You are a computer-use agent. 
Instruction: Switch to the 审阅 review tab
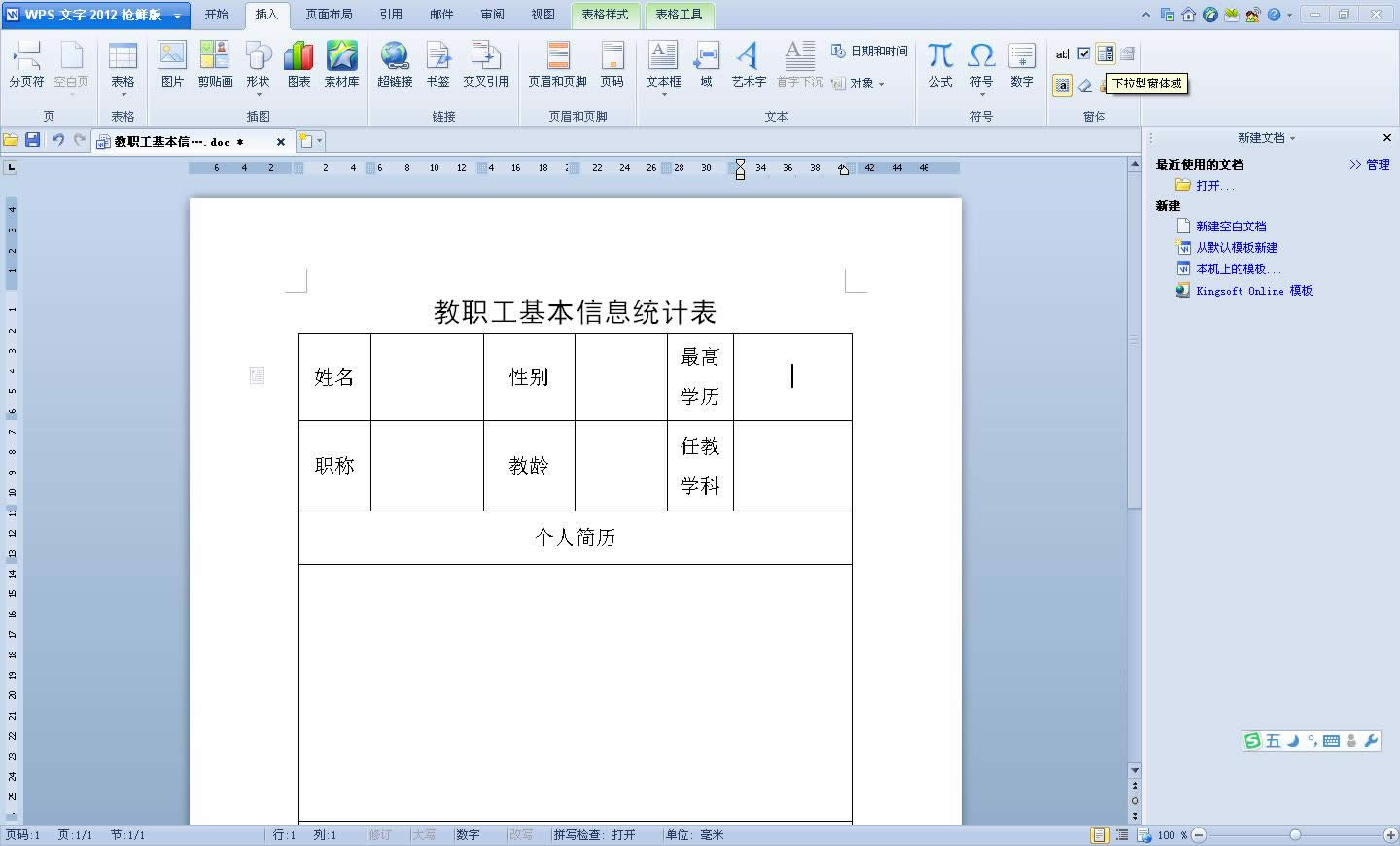[492, 15]
